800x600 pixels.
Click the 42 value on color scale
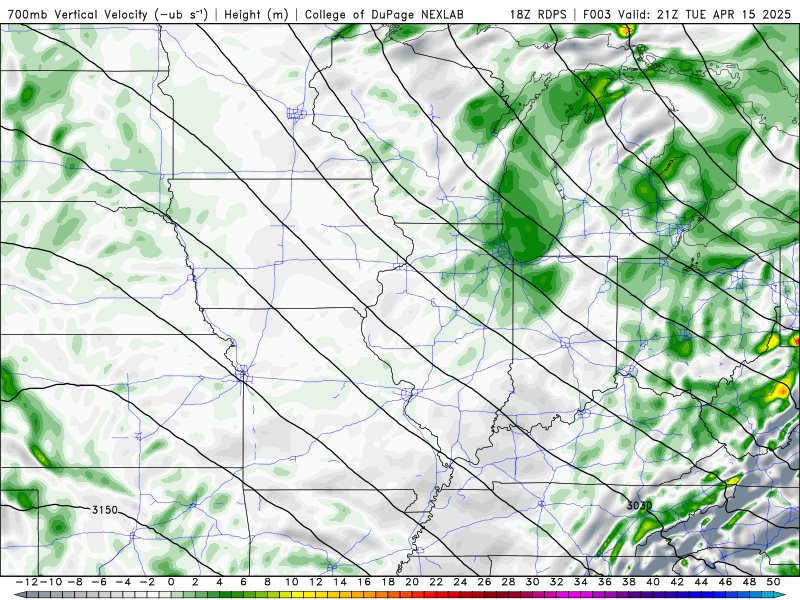677,582
